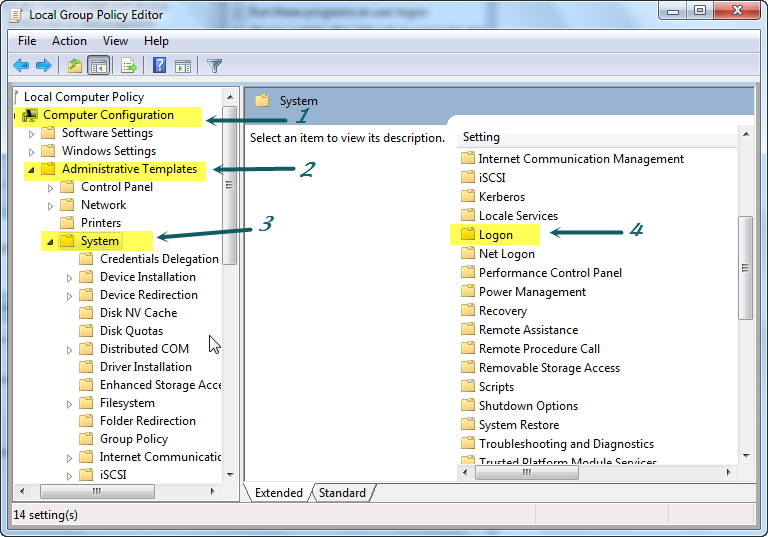Click the Computer Configuration computer icon
Image resolution: width=768 pixels, height=537 pixels.
tap(30, 116)
